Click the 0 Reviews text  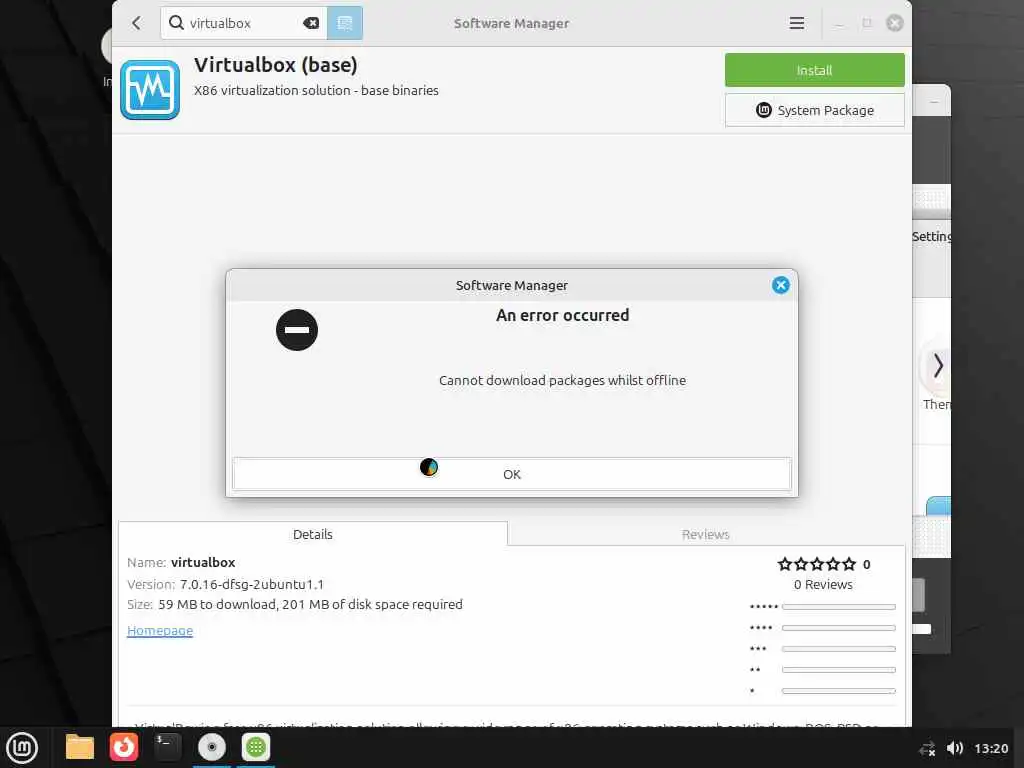click(823, 584)
